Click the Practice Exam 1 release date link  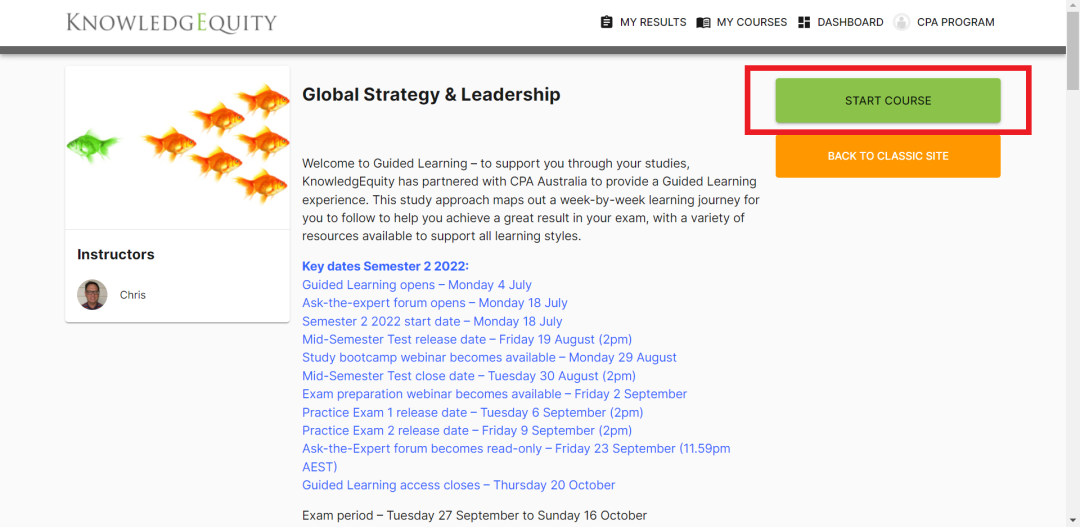472,412
